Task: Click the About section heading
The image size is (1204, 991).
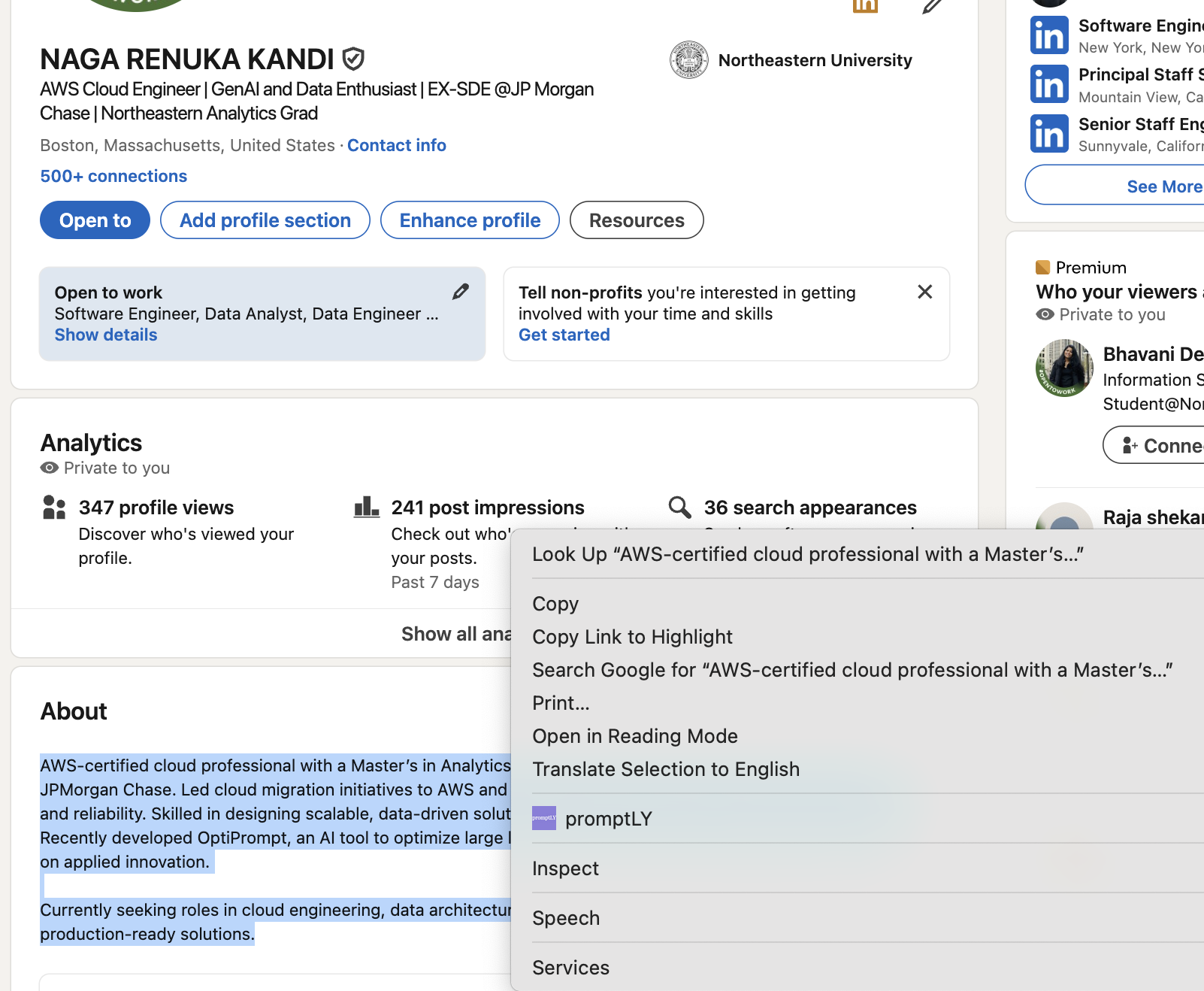Action: [74, 711]
